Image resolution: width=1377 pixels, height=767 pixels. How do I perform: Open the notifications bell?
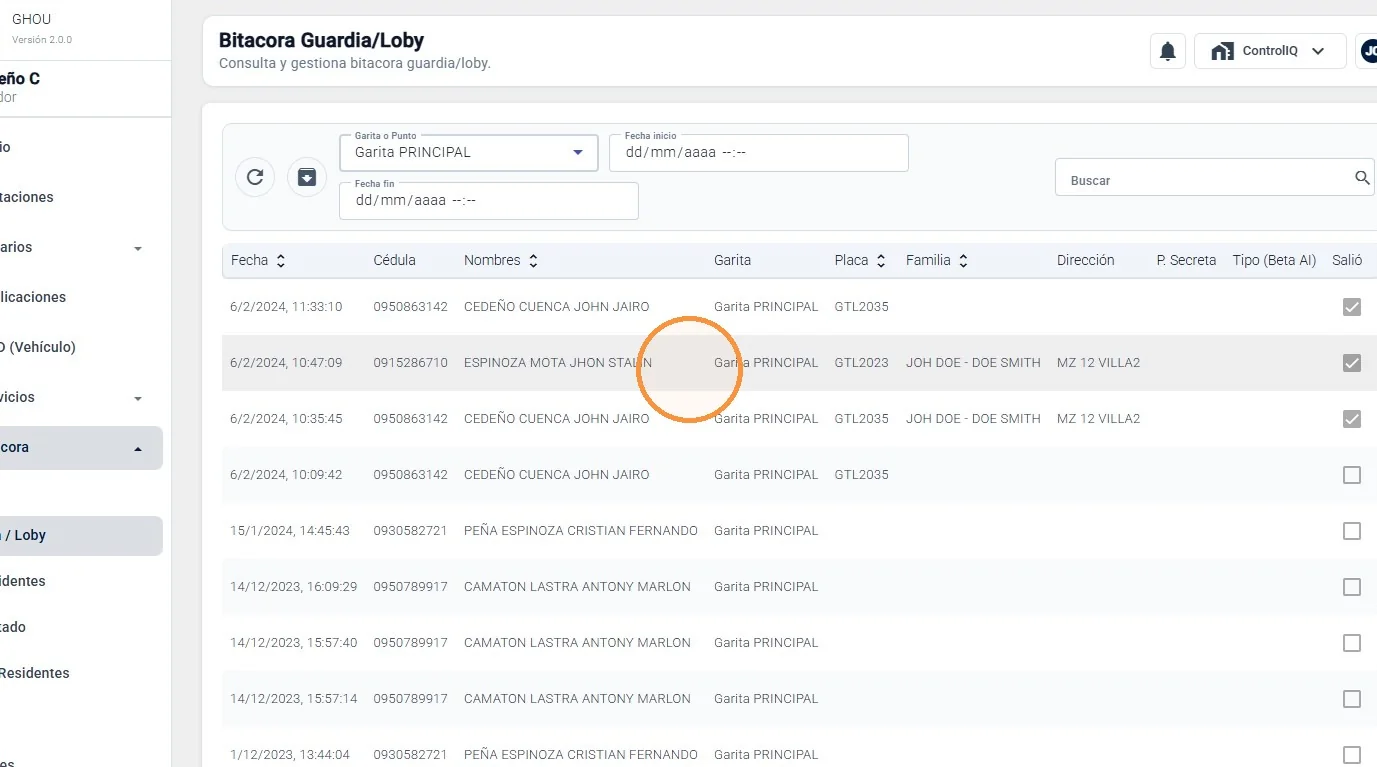point(1167,51)
